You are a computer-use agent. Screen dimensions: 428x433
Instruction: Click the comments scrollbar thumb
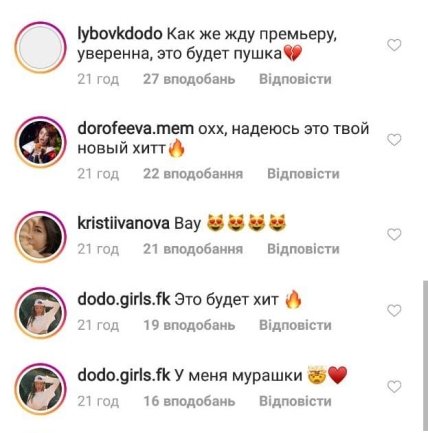[x=425, y=355]
